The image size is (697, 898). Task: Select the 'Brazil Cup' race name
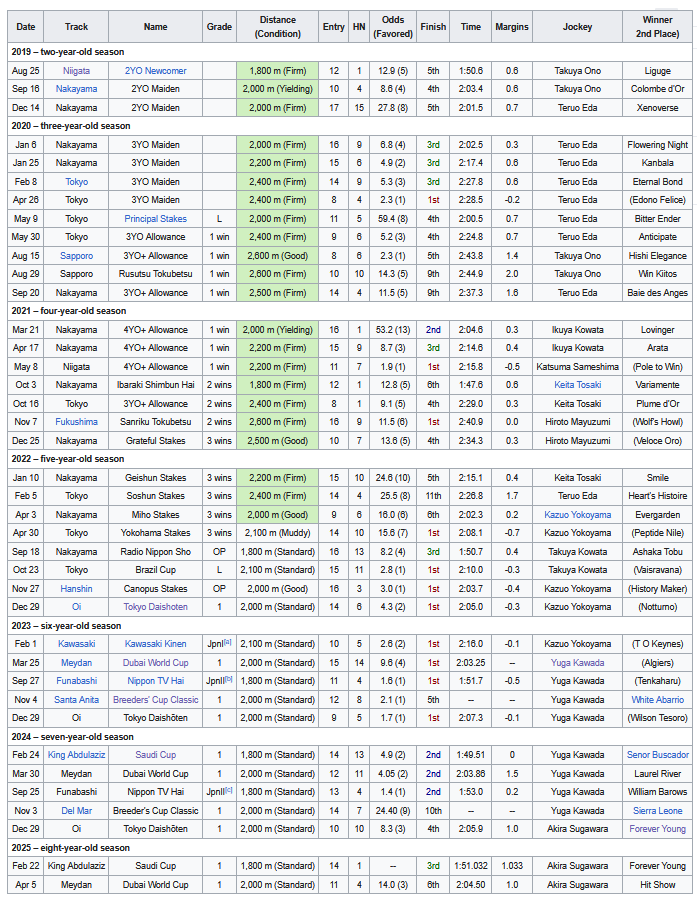point(155,570)
